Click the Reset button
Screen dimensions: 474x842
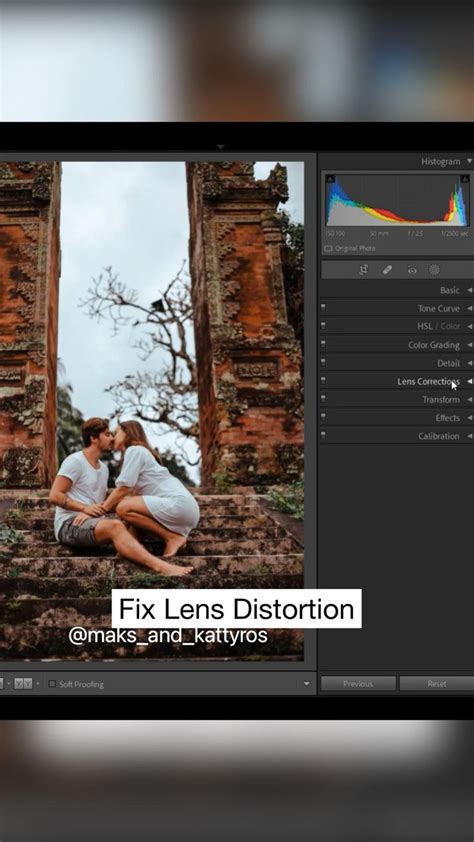[436, 684]
